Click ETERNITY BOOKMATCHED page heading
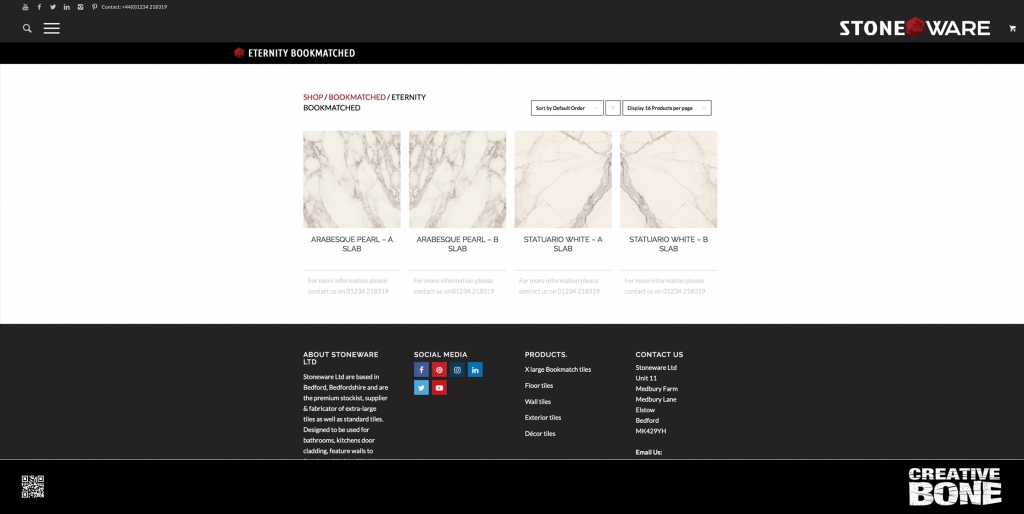This screenshot has height=514, width=1024. tap(301, 53)
